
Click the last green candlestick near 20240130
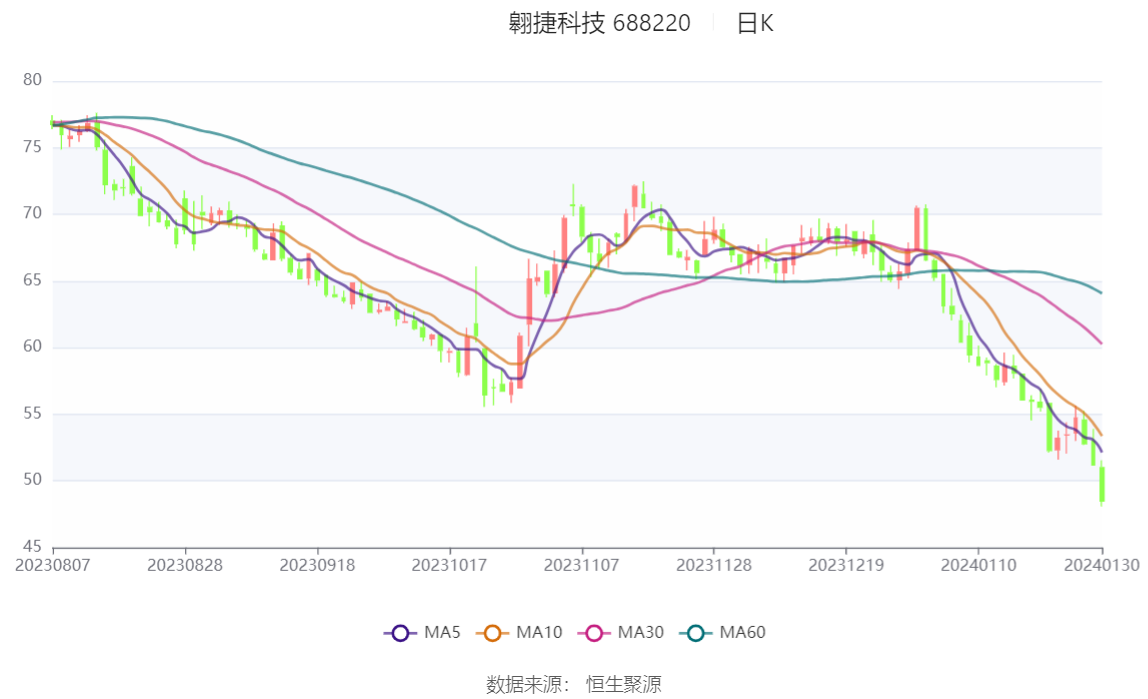tap(1102, 485)
